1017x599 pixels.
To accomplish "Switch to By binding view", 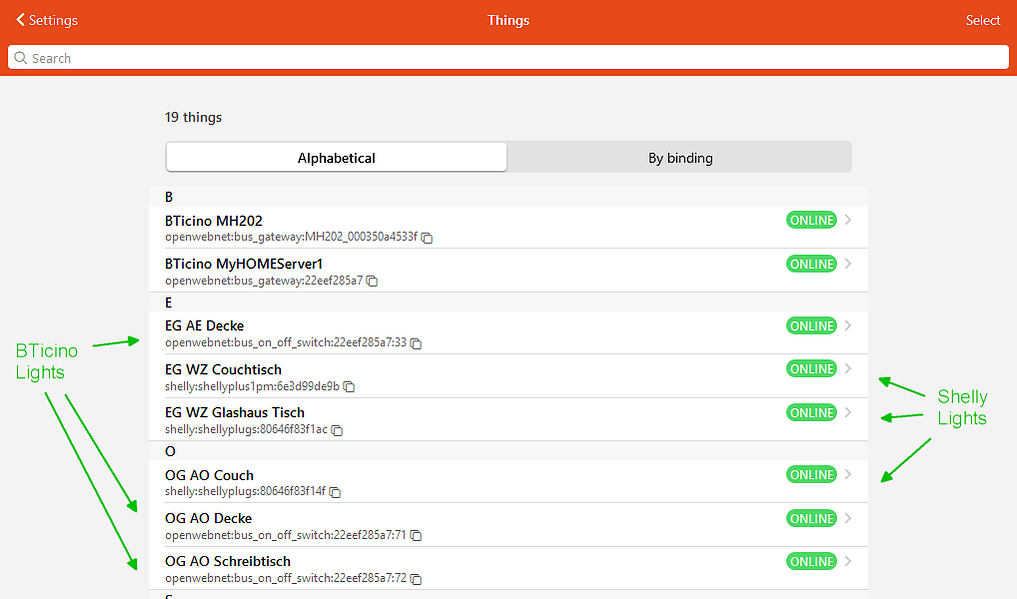I will (x=680, y=158).
